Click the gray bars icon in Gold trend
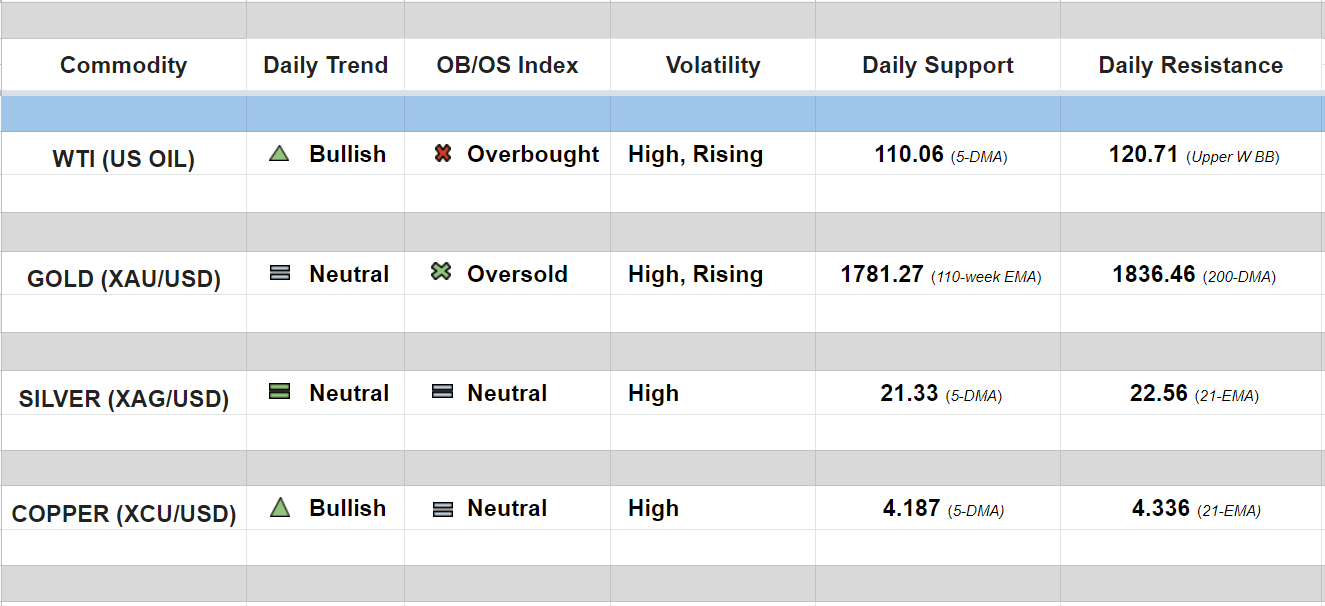 (280, 273)
